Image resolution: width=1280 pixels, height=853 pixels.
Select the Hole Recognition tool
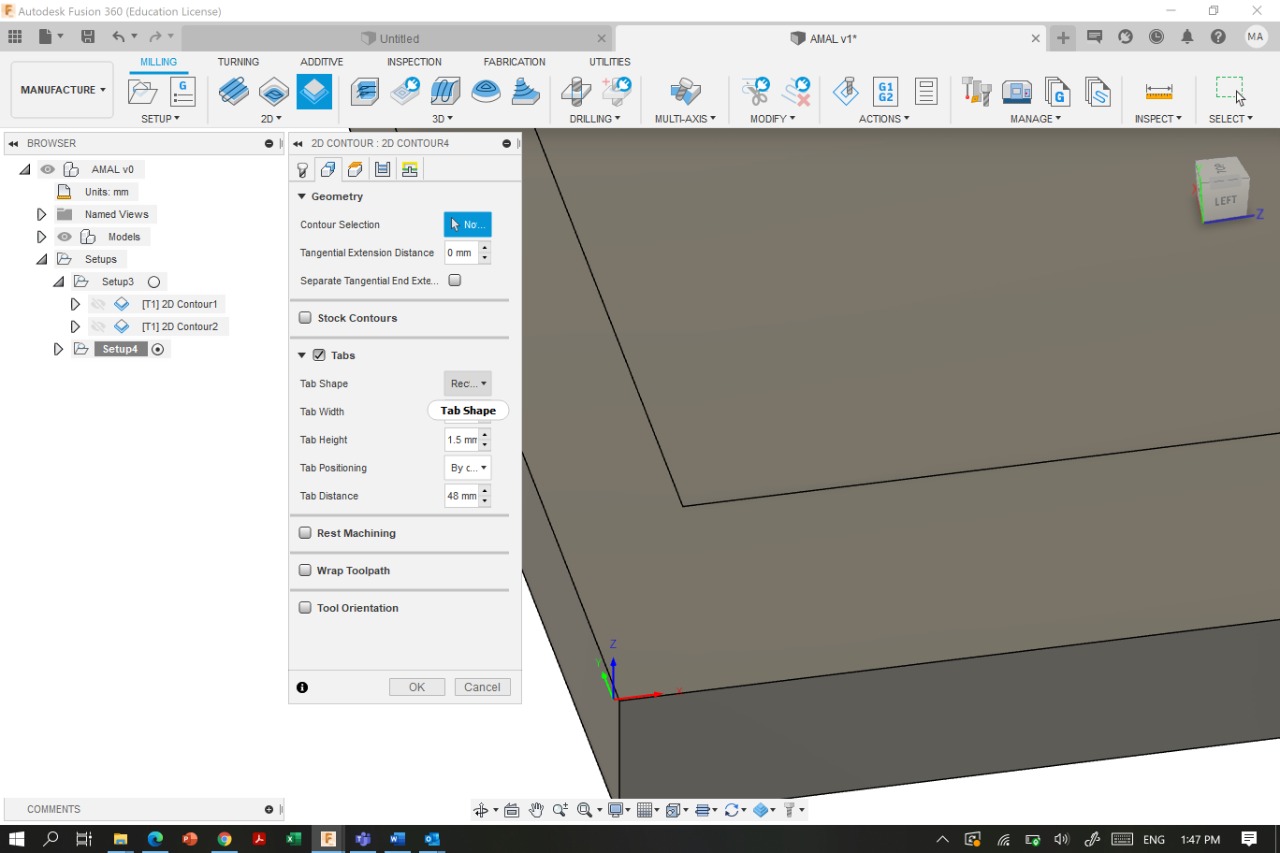click(x=616, y=92)
